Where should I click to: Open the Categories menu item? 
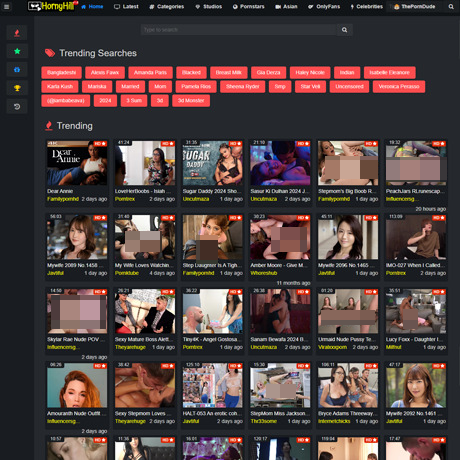click(167, 7)
